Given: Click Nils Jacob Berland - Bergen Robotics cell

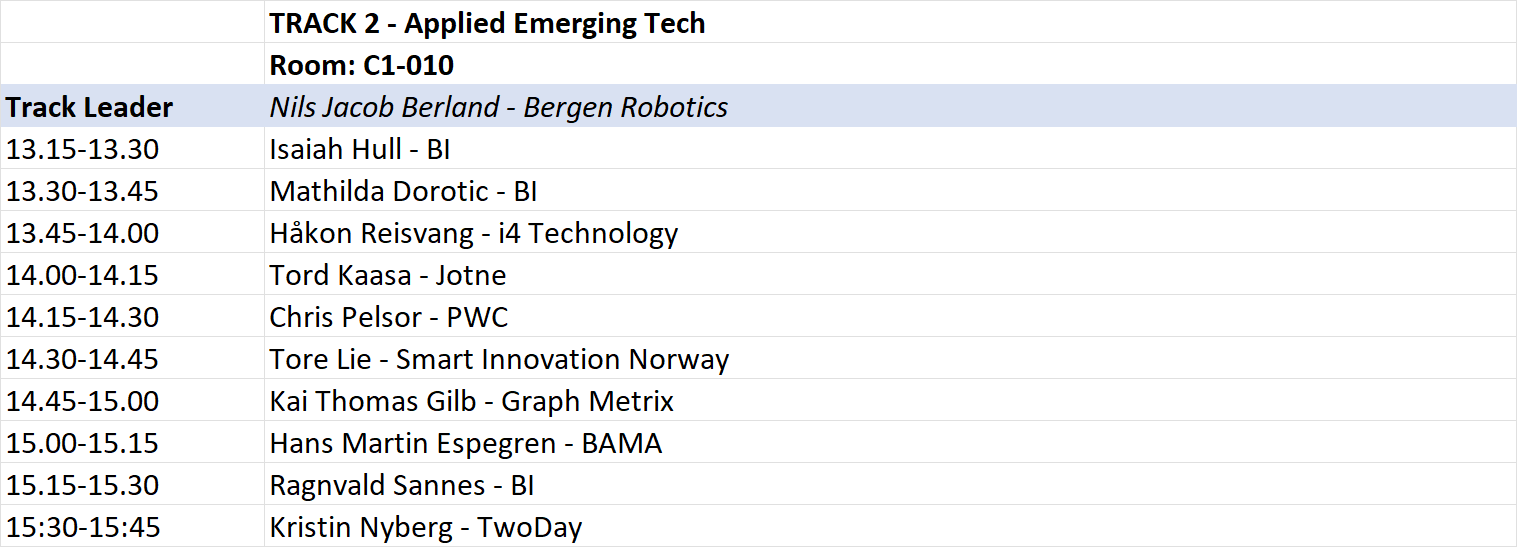Looking at the screenshot, I should pyautogui.click(x=890, y=106).
